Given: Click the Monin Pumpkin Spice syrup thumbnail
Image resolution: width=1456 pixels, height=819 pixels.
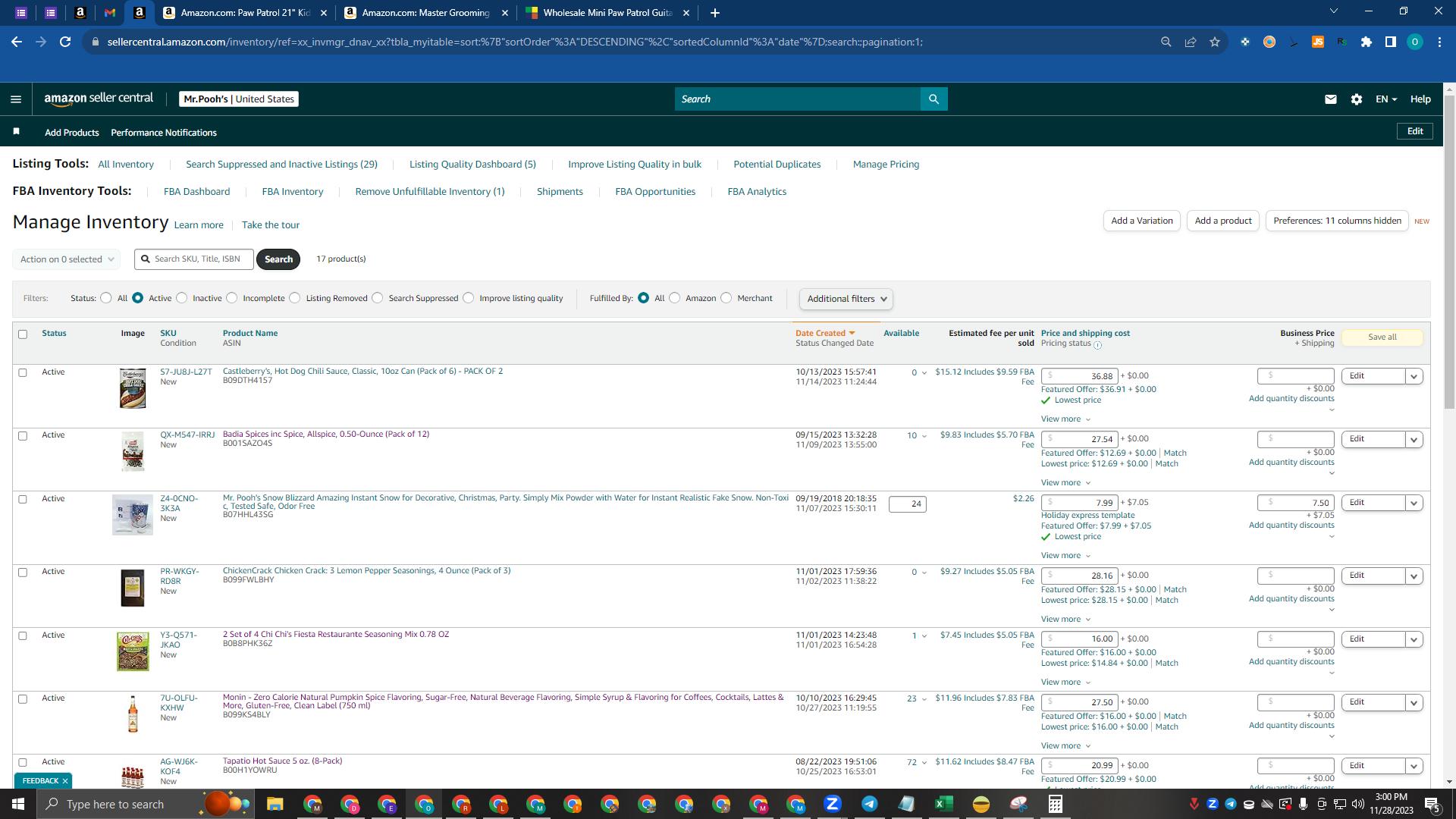Looking at the screenshot, I should click(133, 714).
